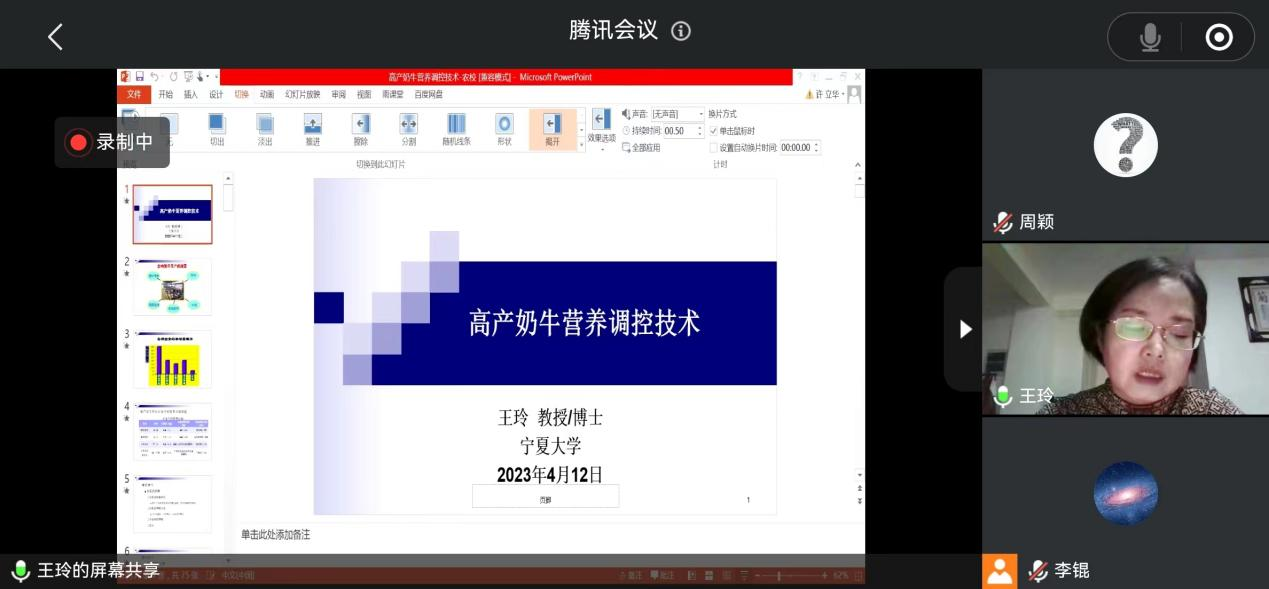Select the 揭开 transition effect
This screenshot has width=1269, height=589.
pyautogui.click(x=552, y=130)
